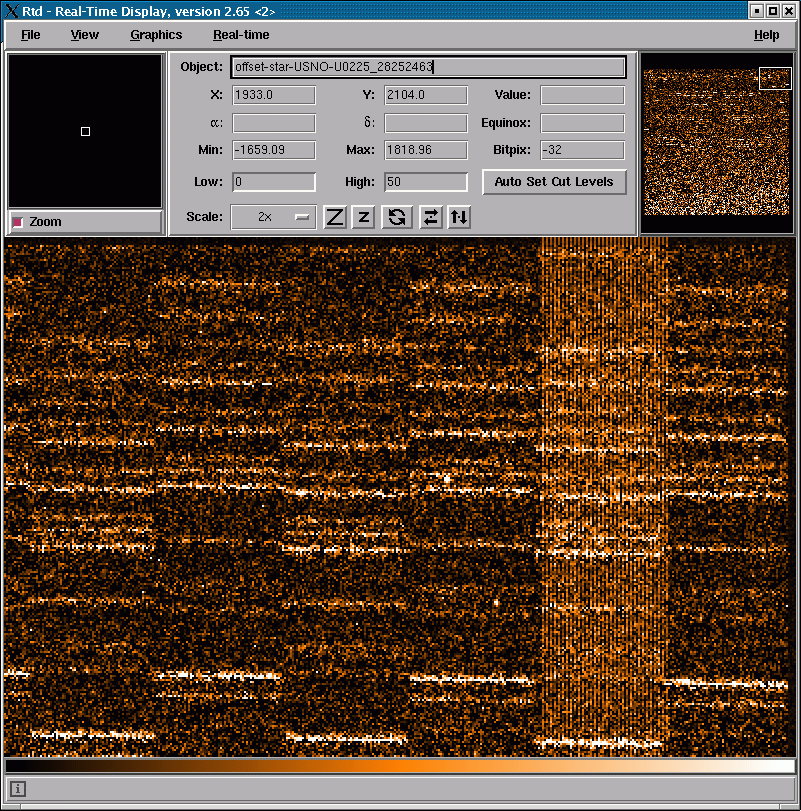
Task: Open the Help menu
Action: click(766, 35)
